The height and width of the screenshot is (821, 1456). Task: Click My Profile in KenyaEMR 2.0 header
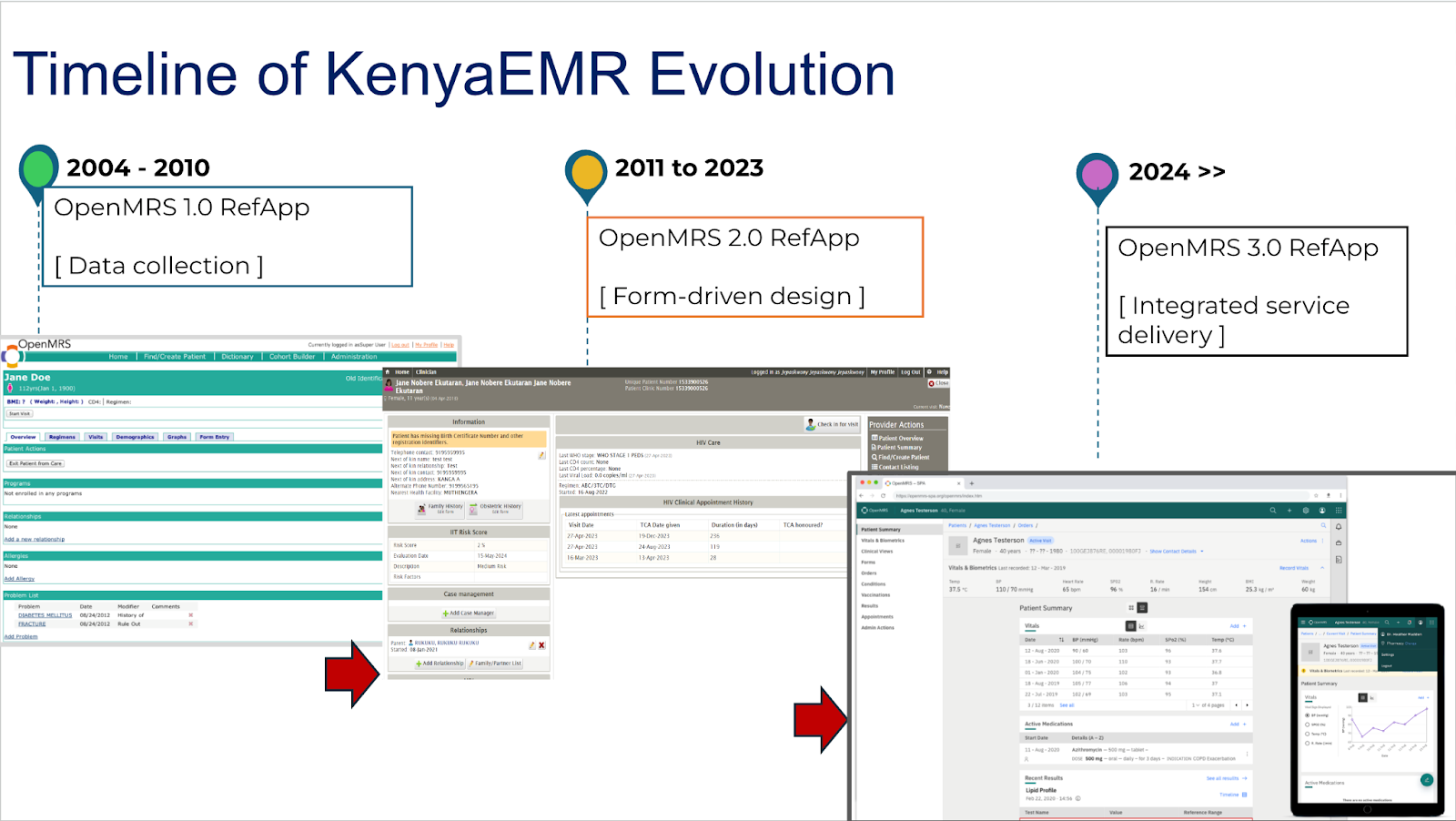point(882,372)
